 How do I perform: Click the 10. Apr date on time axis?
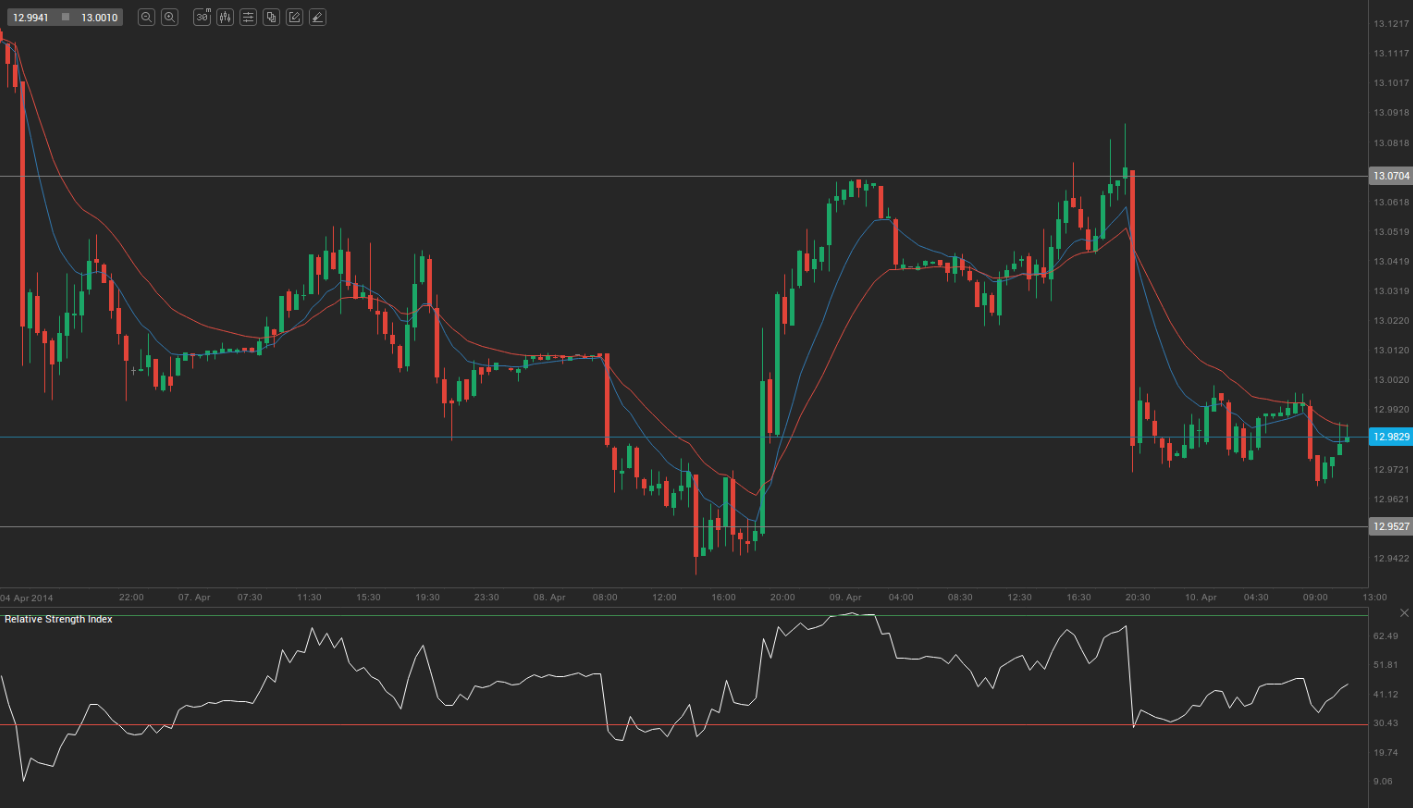[1200, 597]
